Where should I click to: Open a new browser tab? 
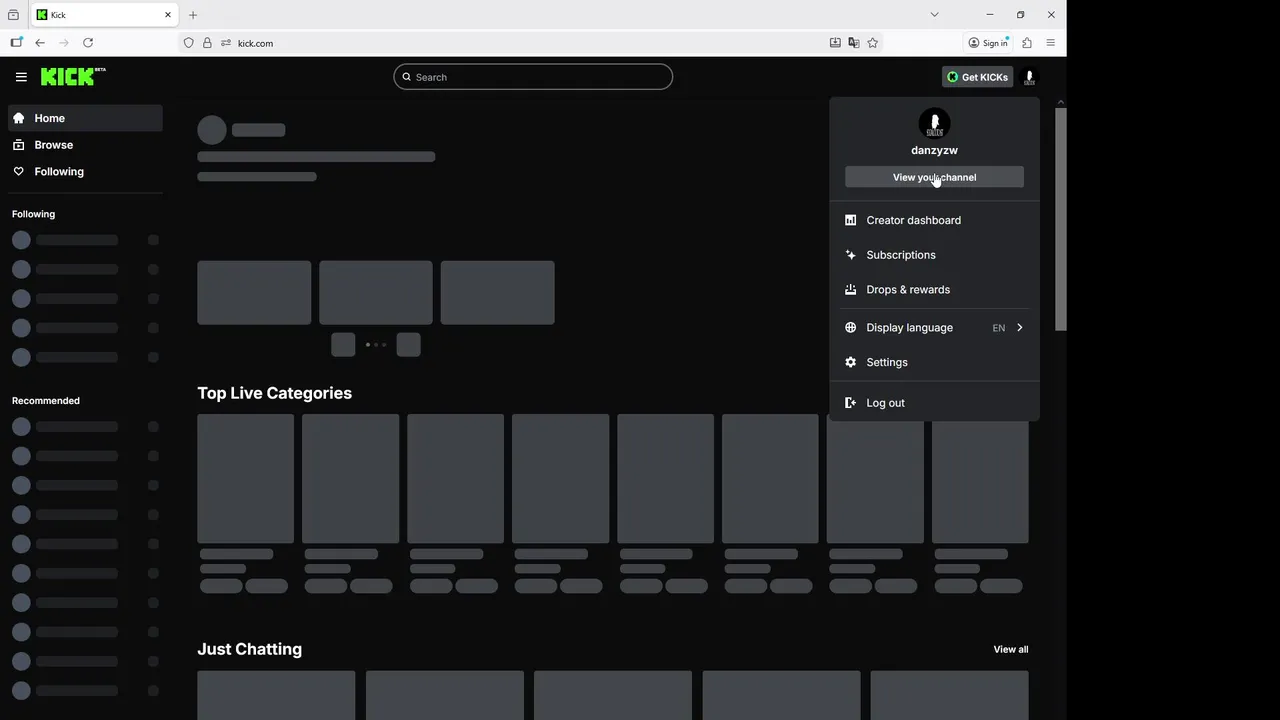(x=193, y=15)
